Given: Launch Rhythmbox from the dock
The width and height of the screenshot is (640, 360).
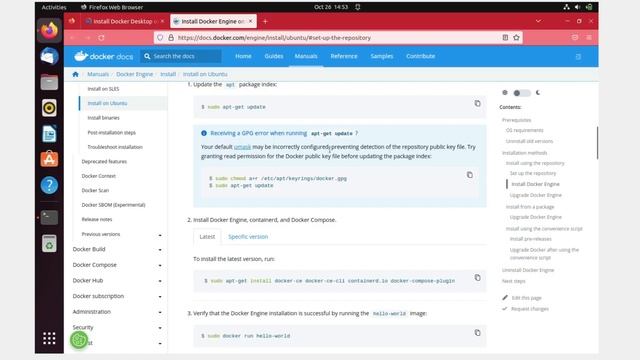Looking at the screenshot, I should pyautogui.click(x=49, y=108).
